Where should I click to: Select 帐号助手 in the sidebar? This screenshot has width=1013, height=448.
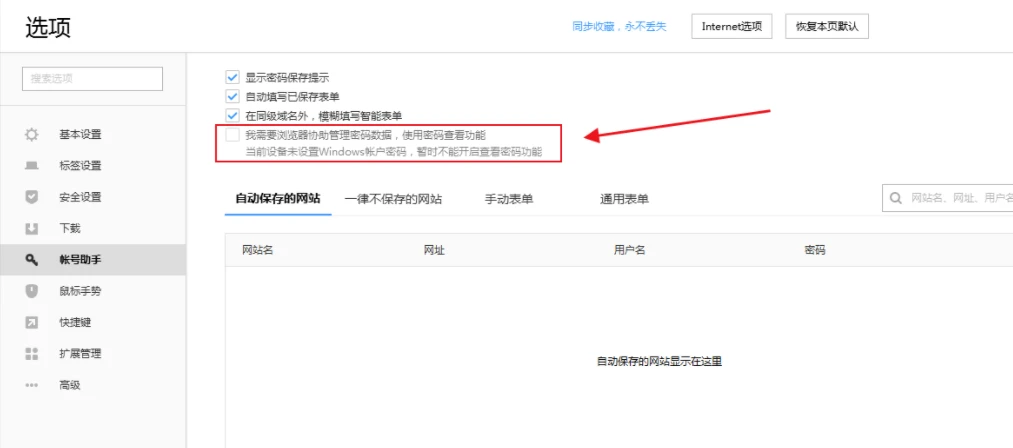(x=93, y=260)
